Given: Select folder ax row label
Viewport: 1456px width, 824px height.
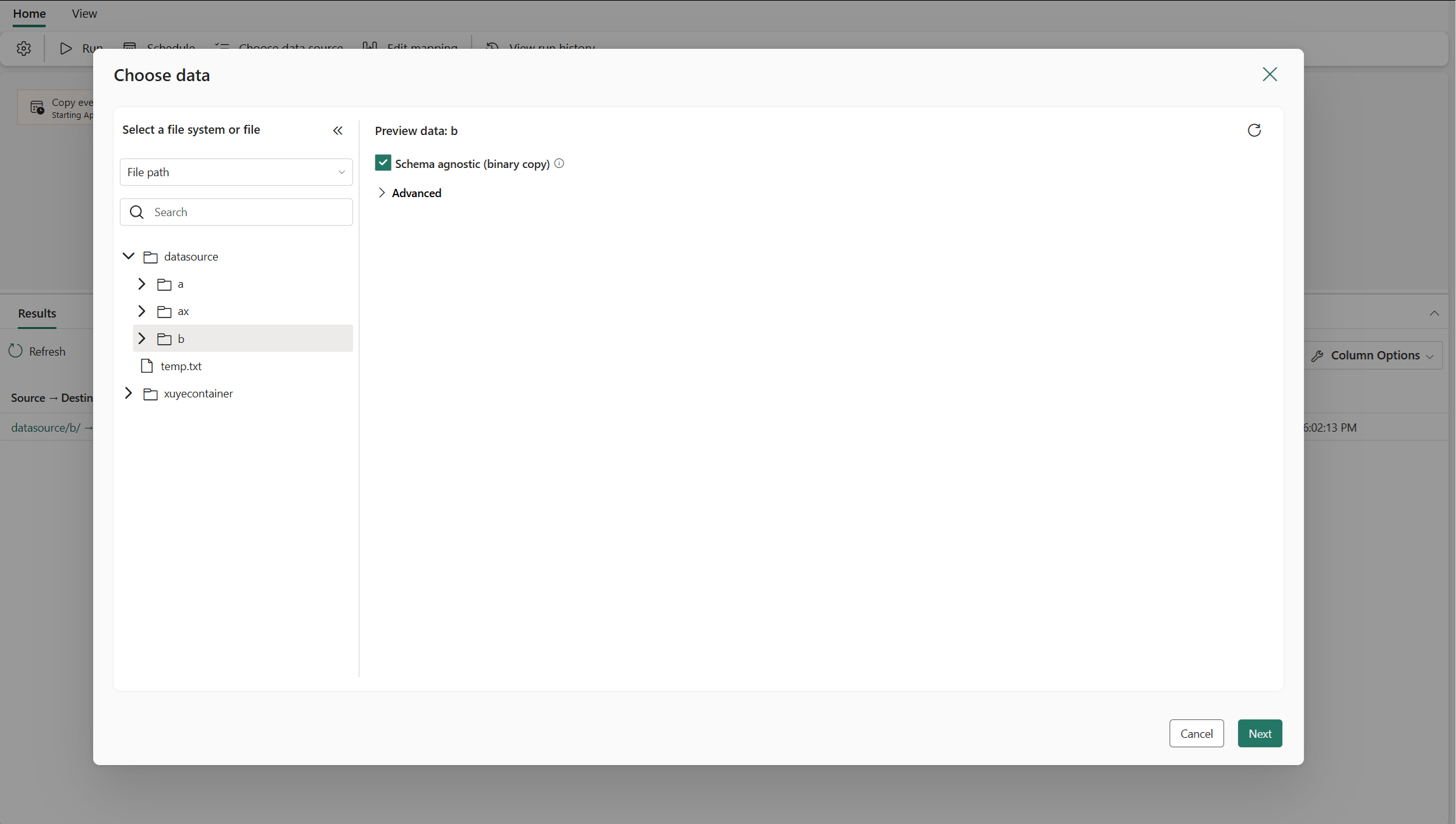Looking at the screenshot, I should 183,311.
